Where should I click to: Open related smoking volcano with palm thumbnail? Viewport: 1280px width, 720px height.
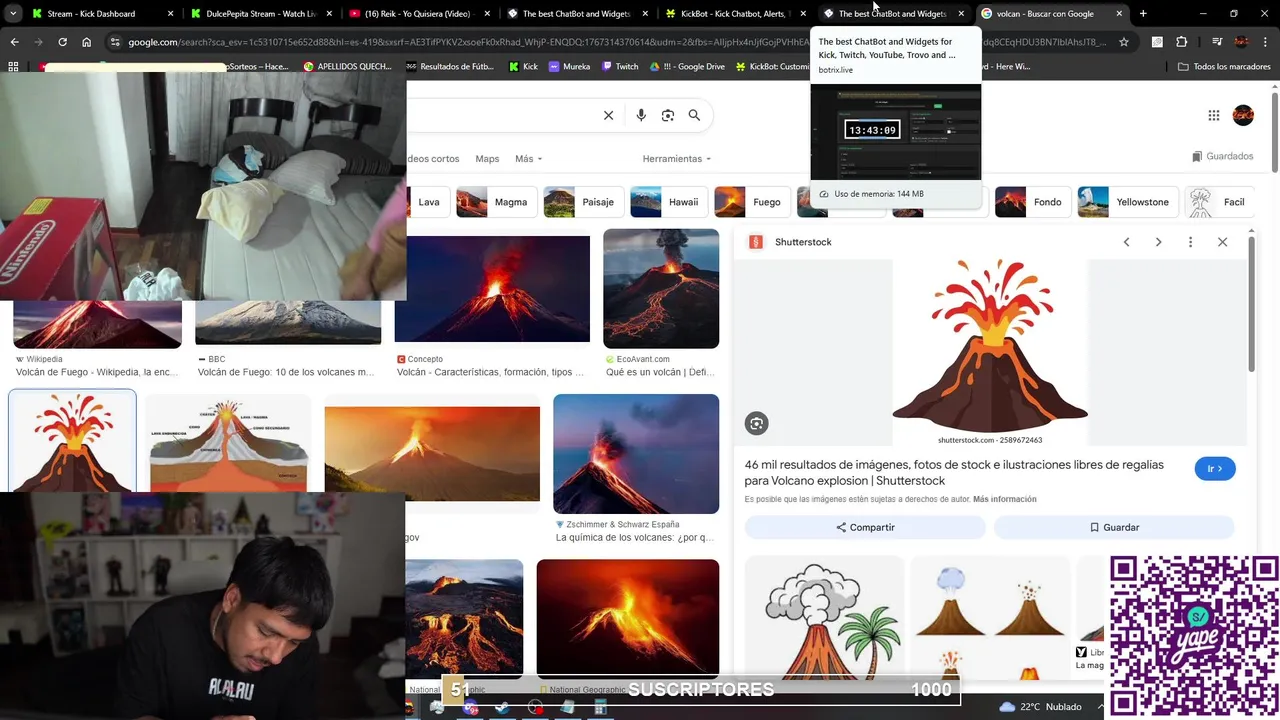(824, 618)
